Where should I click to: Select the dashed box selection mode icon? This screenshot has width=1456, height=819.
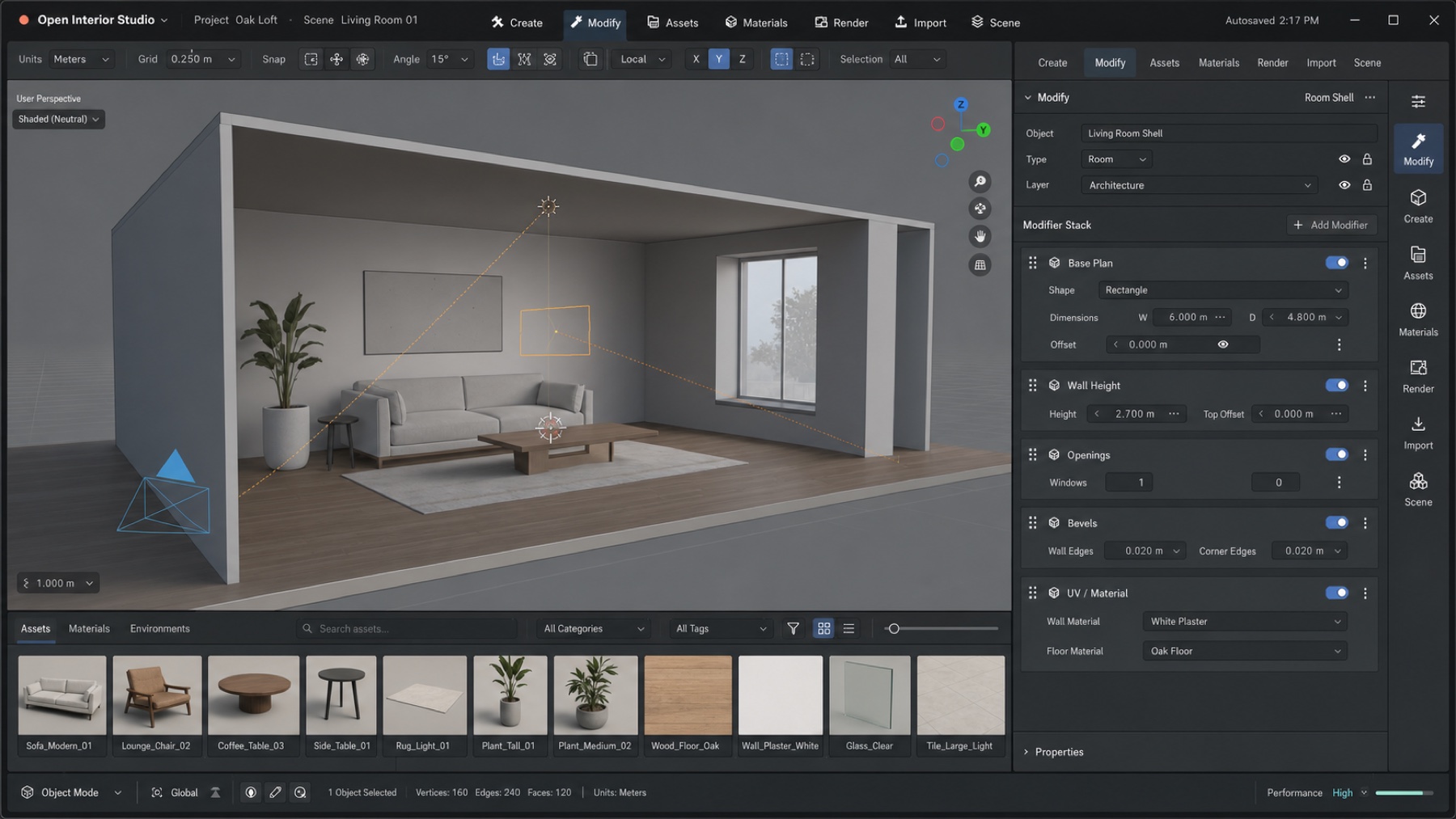pyautogui.click(x=807, y=59)
